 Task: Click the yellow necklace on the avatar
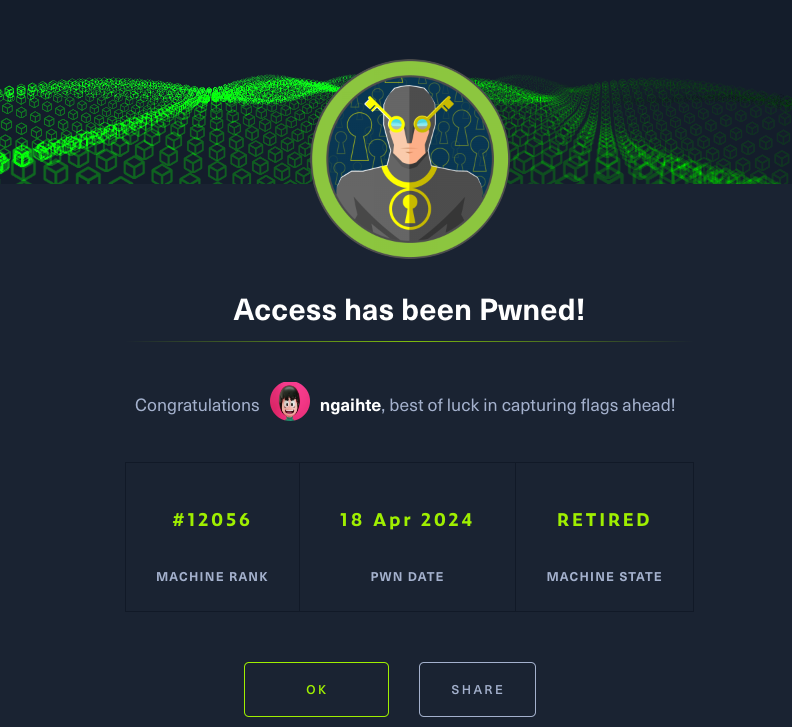[409, 175]
